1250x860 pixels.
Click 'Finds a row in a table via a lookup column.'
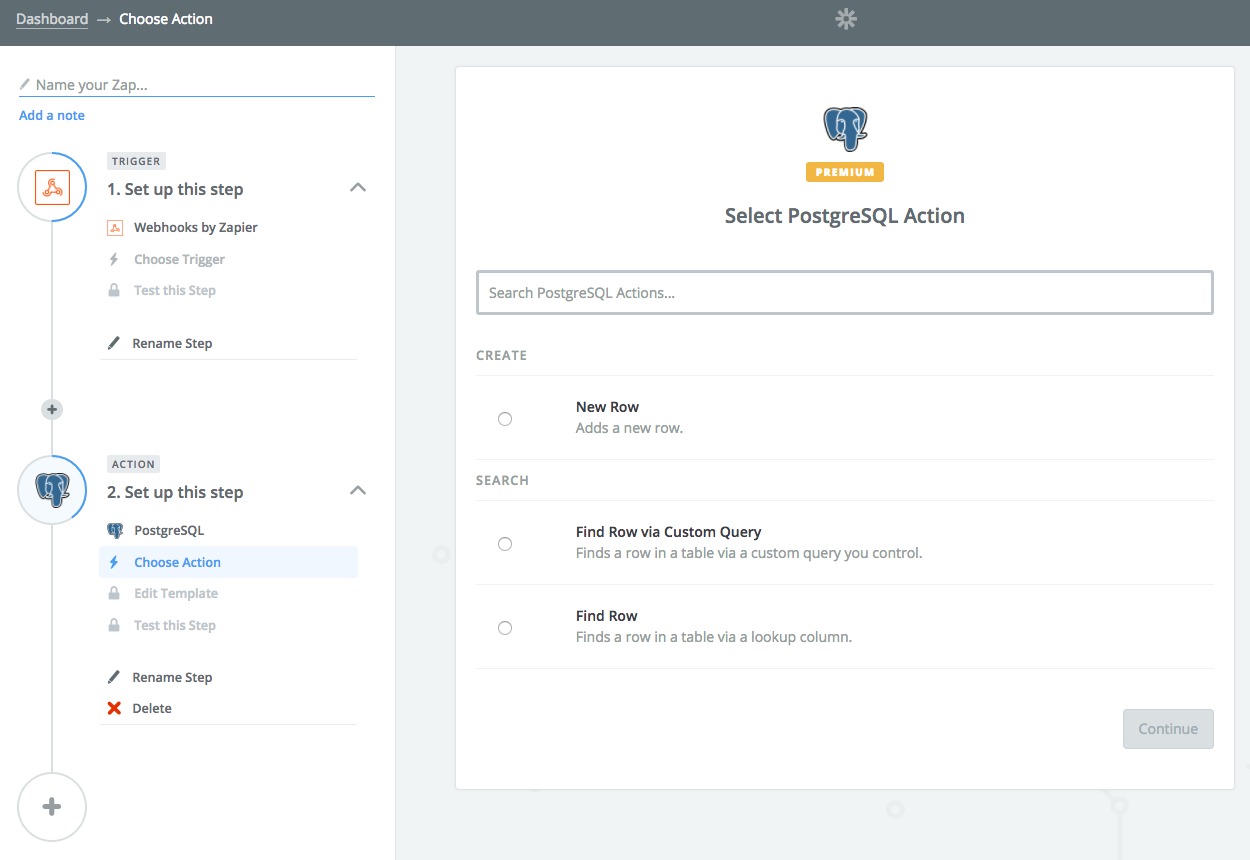pyautogui.click(x=714, y=637)
